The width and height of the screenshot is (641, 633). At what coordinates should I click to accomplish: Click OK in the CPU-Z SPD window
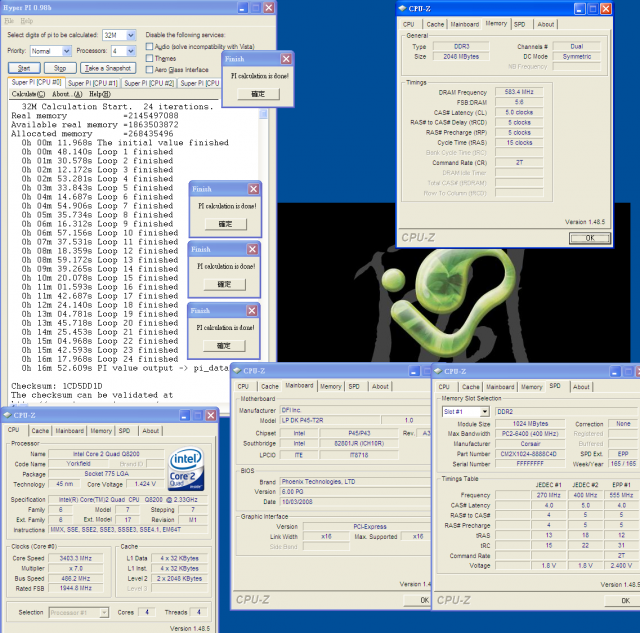click(x=623, y=600)
